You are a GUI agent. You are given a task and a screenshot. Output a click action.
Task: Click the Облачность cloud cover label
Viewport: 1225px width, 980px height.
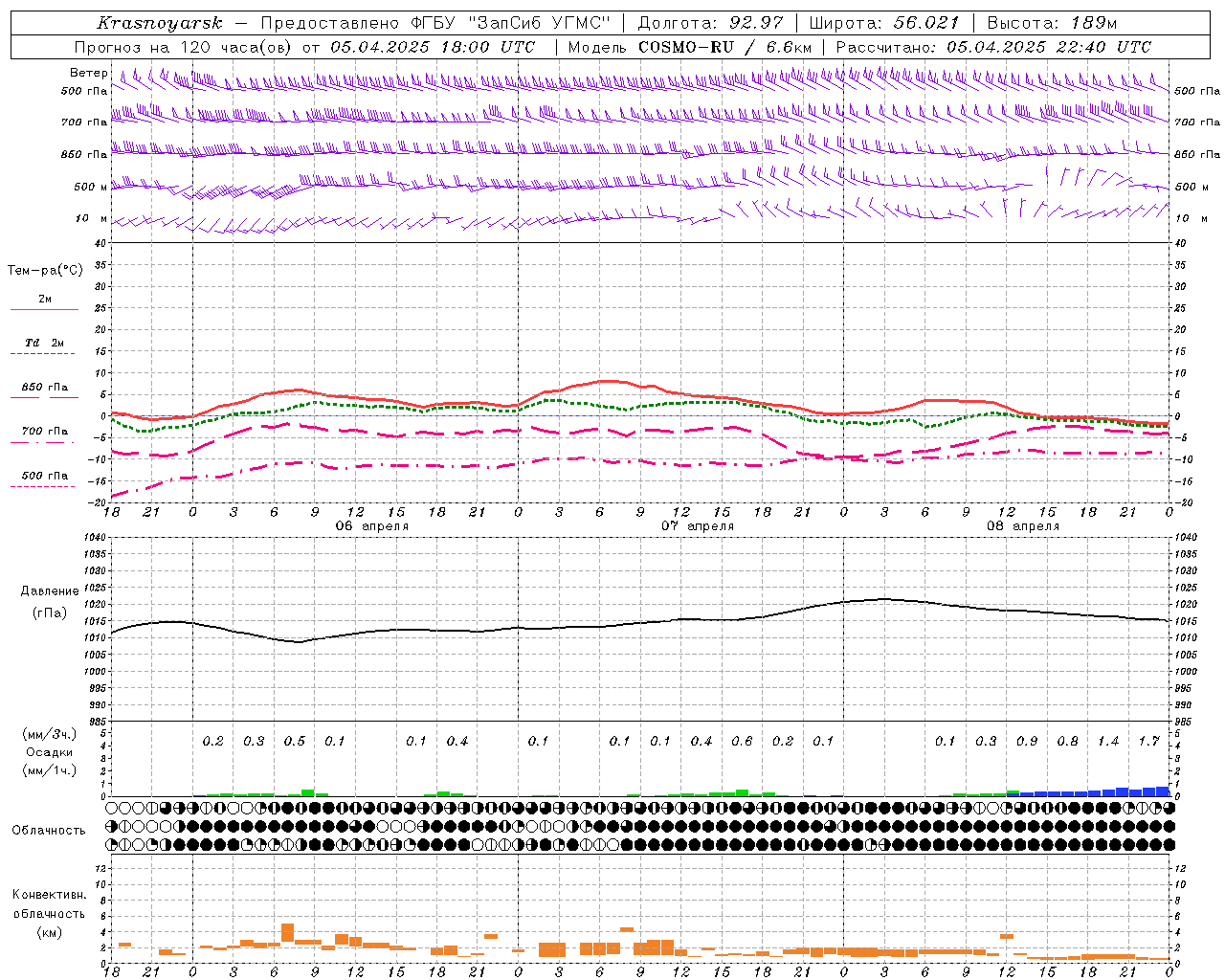point(49,831)
